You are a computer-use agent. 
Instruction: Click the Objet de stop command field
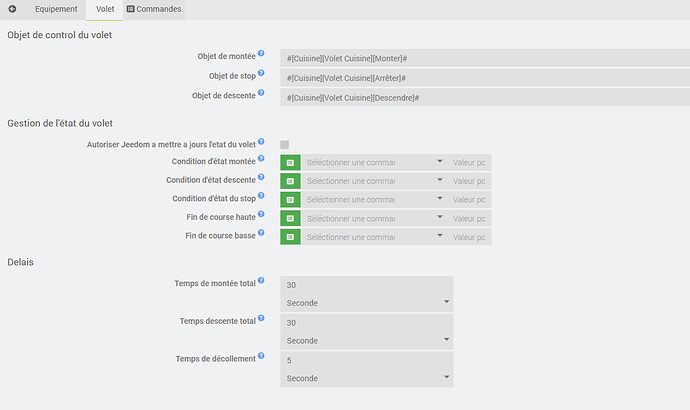[x=485, y=78]
